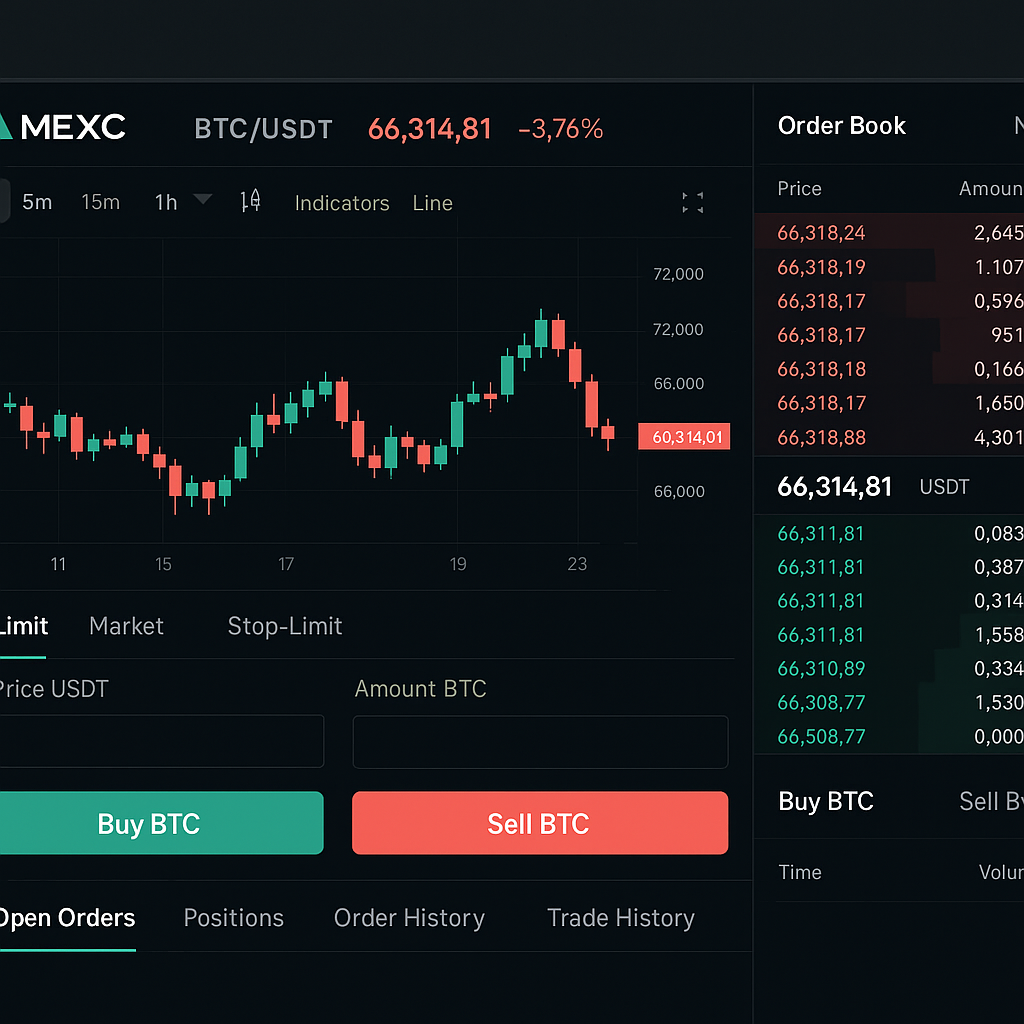Viewport: 1024px width, 1024px height.
Task: View the Order History tab
Action: (409, 918)
